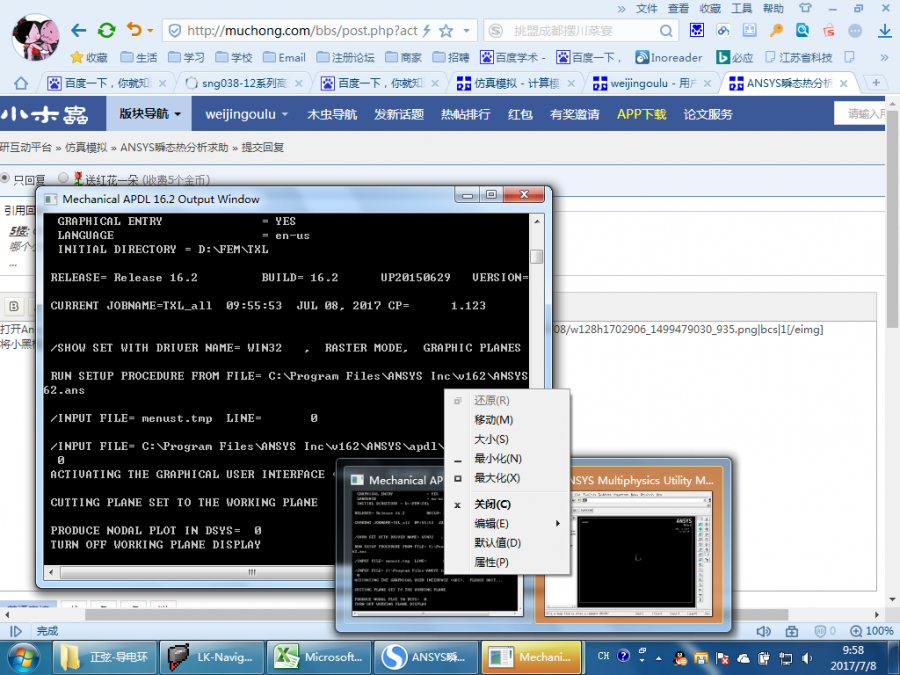Choose 最小化(N) in the context menu

click(x=507, y=459)
